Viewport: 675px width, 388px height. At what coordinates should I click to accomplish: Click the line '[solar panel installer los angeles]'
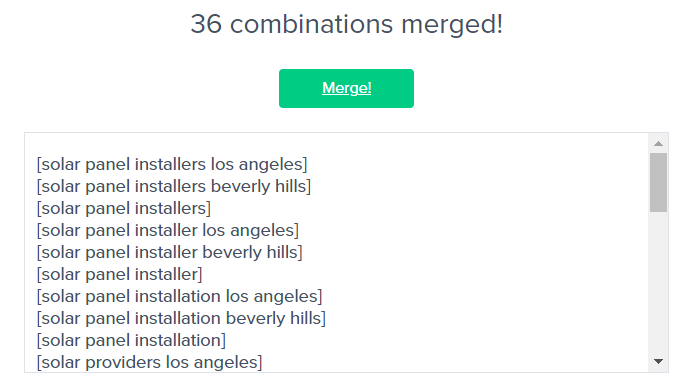pyautogui.click(x=167, y=230)
